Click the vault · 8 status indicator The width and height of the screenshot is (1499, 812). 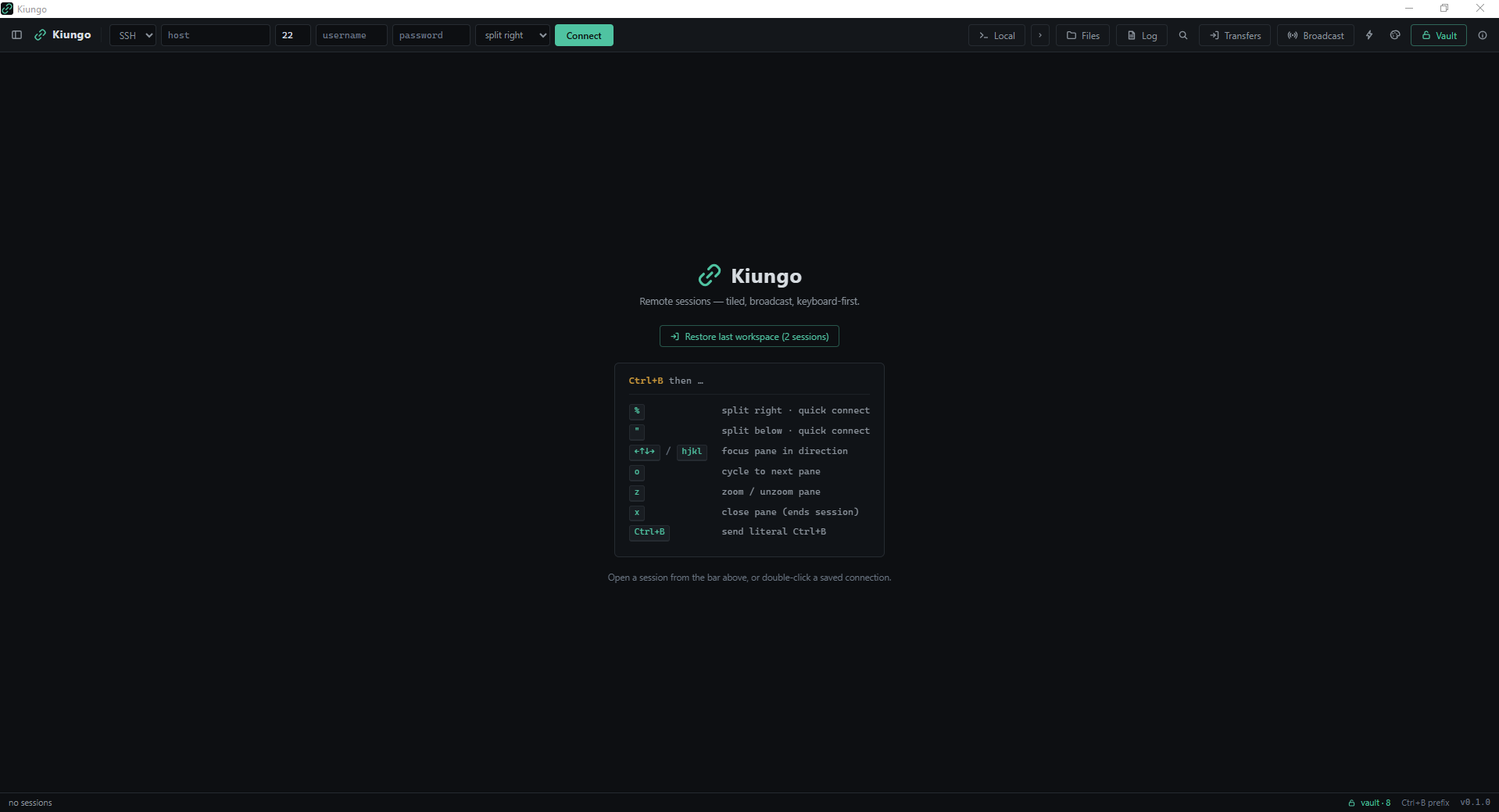1369,803
